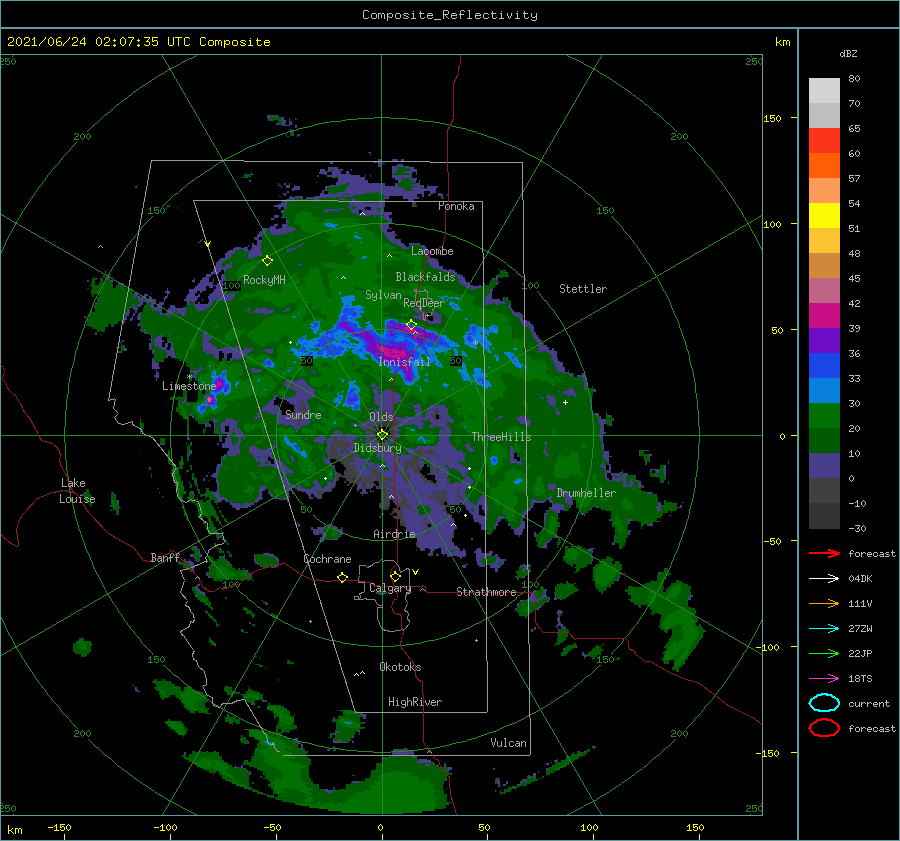Click the Stettler label
900x841 pixels.
click(x=583, y=289)
